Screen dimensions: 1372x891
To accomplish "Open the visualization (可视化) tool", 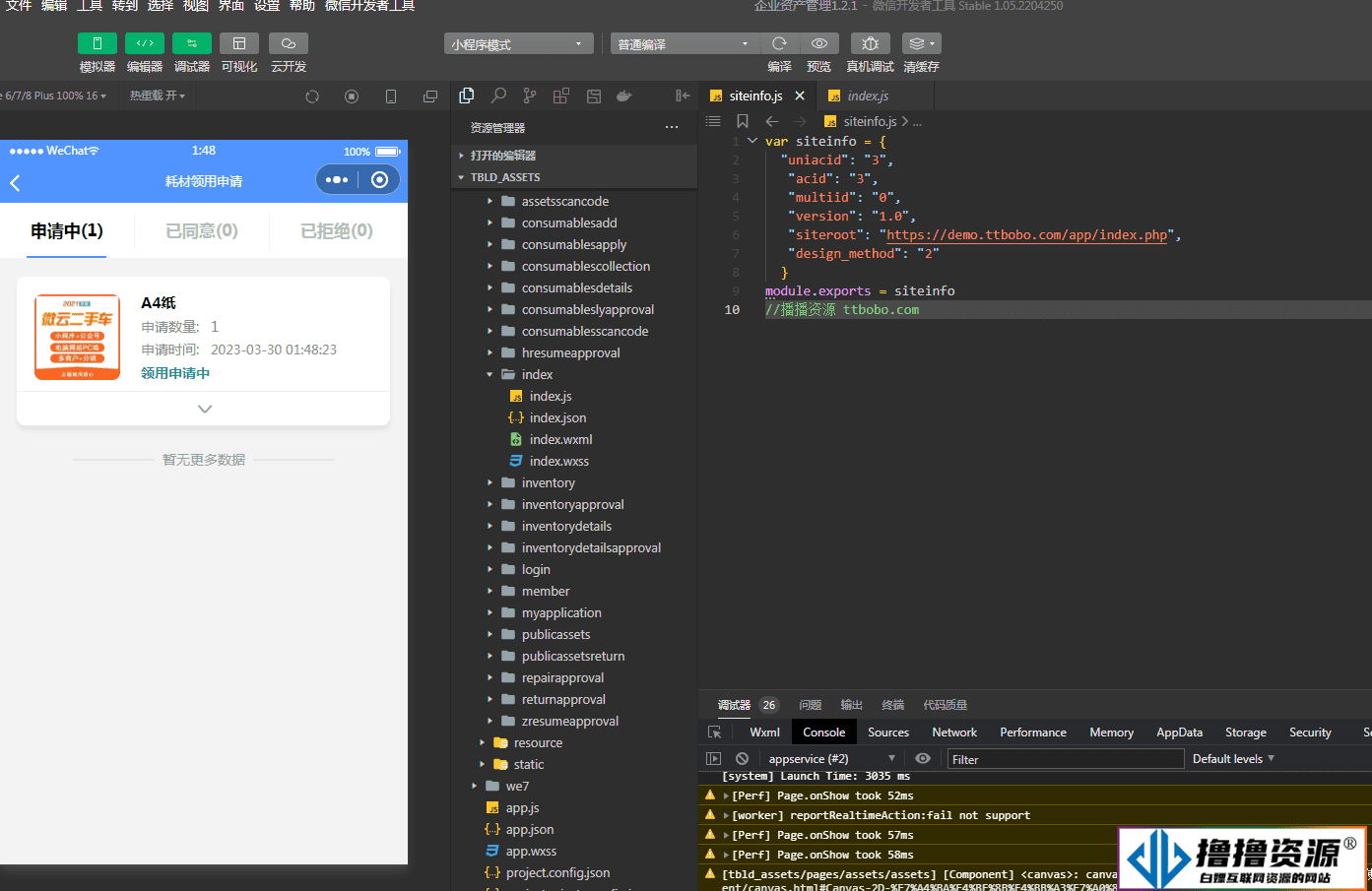I will point(238,43).
